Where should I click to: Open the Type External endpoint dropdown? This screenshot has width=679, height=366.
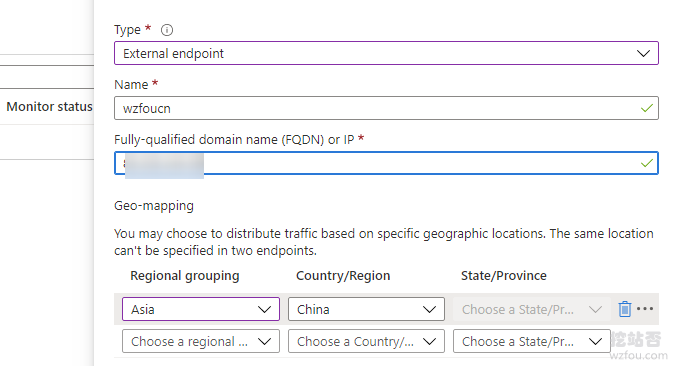click(x=386, y=53)
